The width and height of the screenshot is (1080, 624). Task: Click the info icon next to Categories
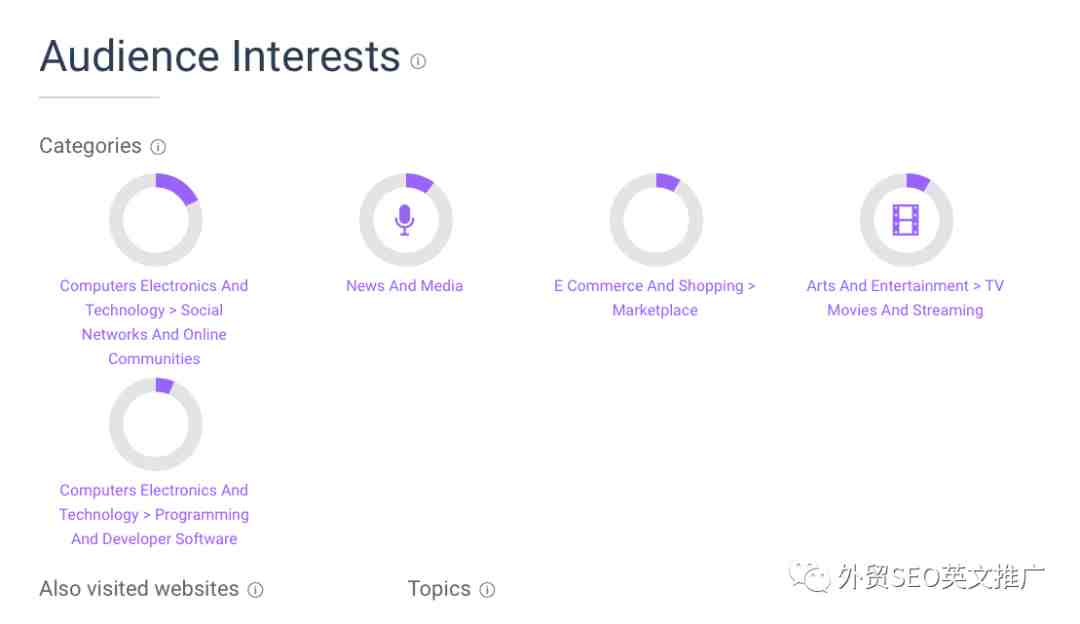point(158,147)
